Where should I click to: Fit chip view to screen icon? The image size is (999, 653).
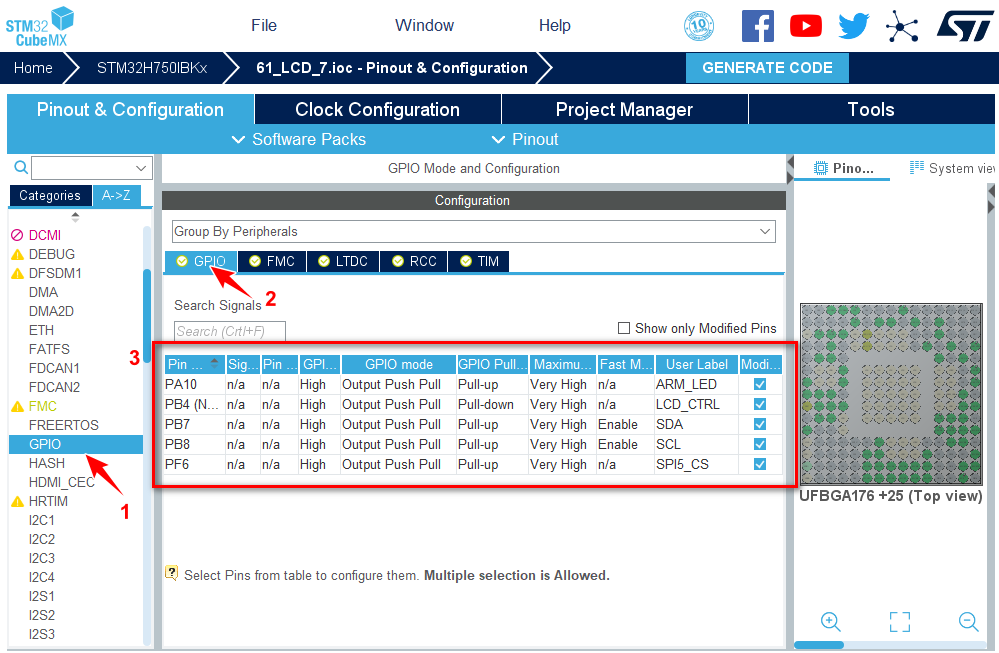pyautogui.click(x=899, y=622)
